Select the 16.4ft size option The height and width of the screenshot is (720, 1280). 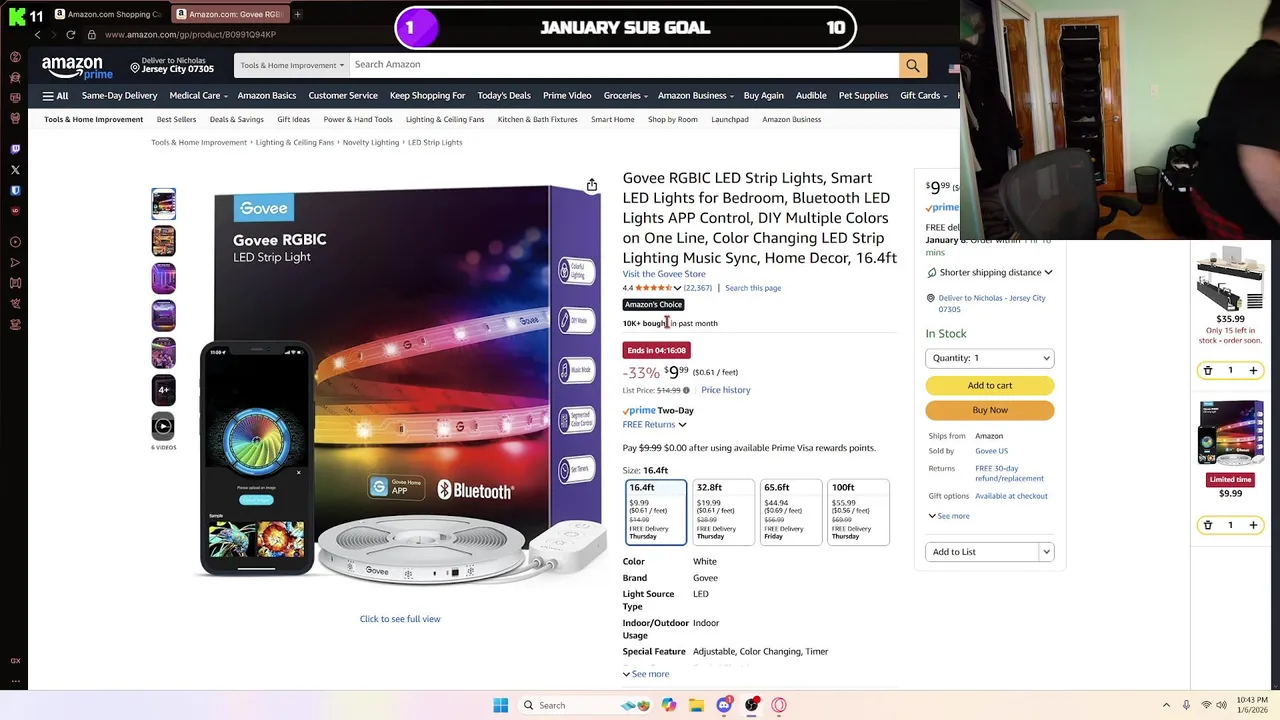656,512
